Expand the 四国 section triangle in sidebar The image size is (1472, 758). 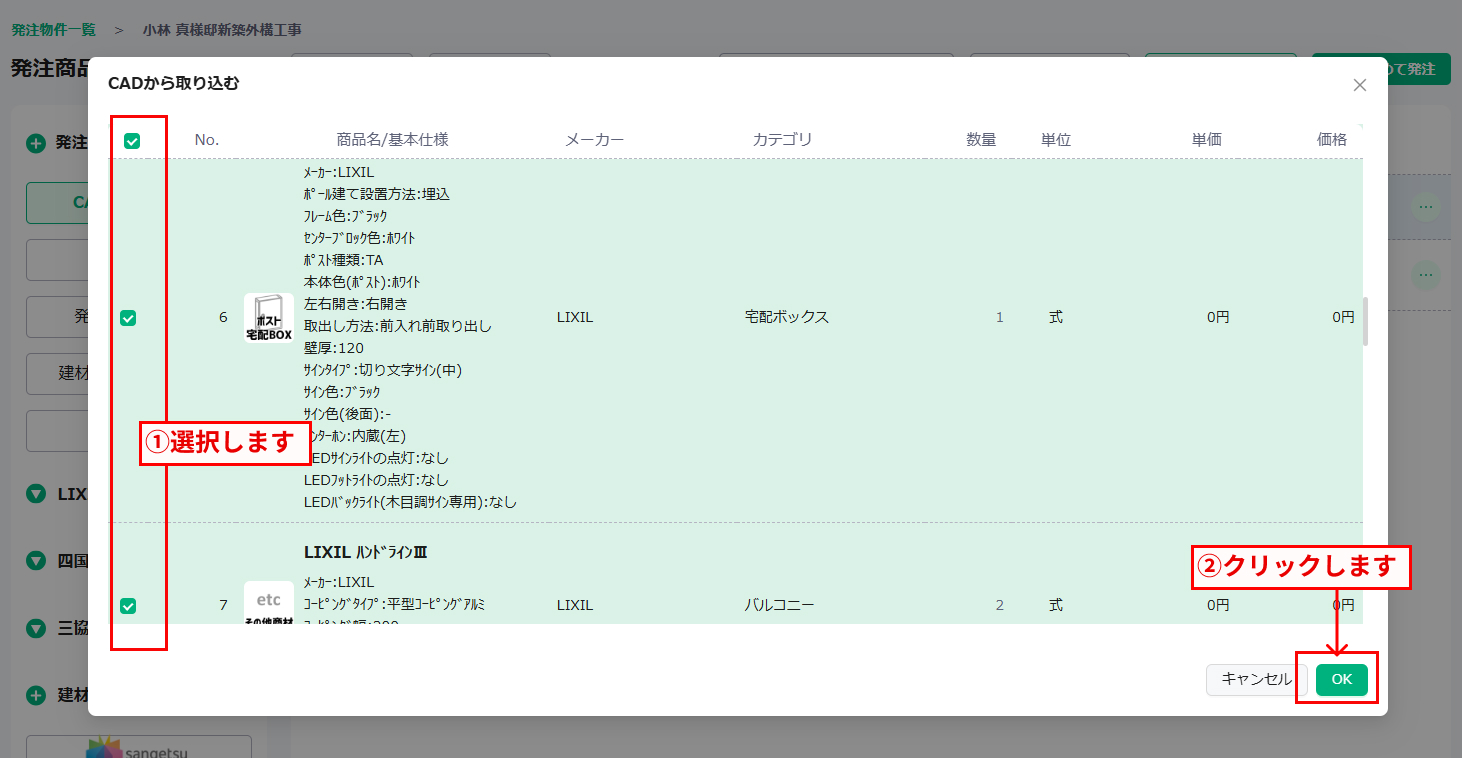pyautogui.click(x=36, y=561)
